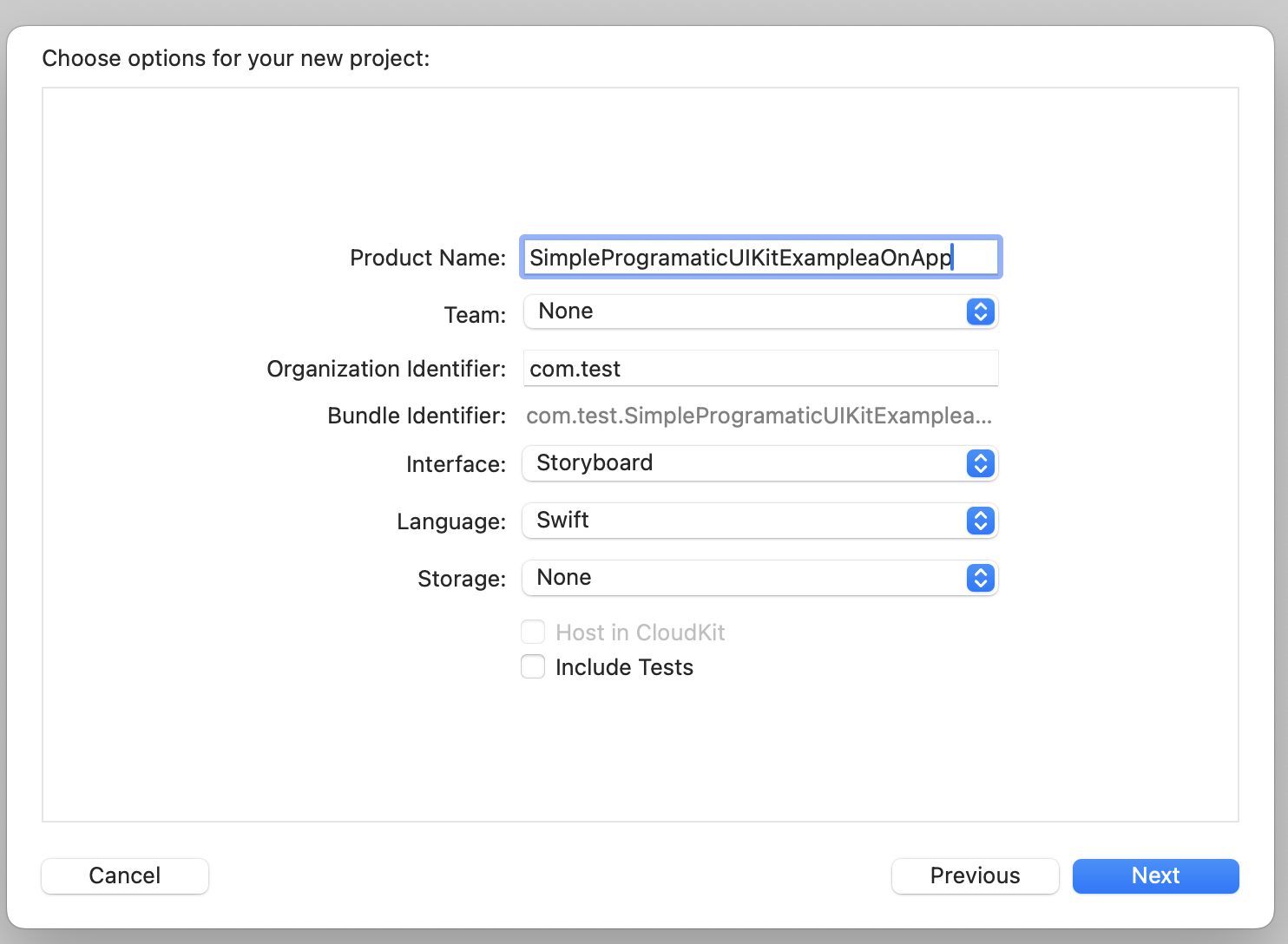1288x944 pixels.
Task: Focus the Product Name text field
Action: (760, 258)
